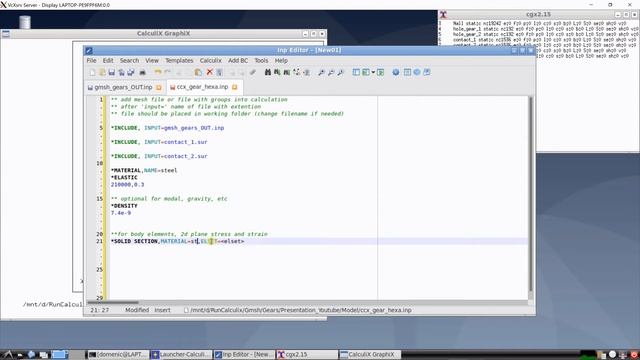Open a file using the folder icon

[x=102, y=72]
